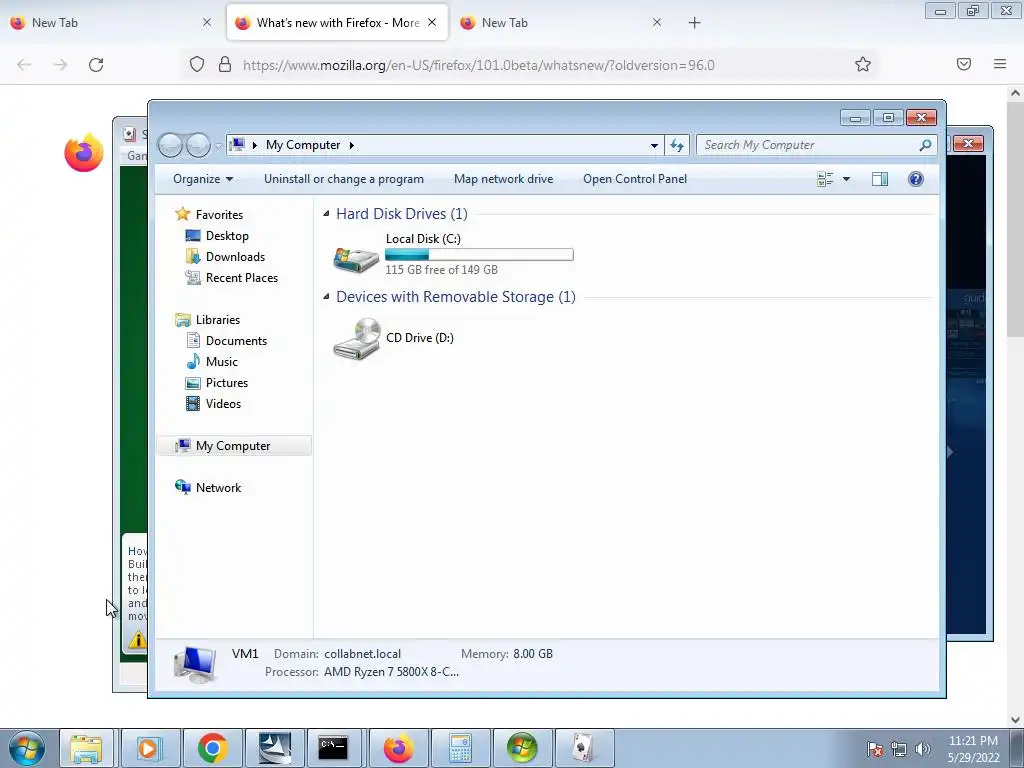This screenshot has height=768, width=1024.
Task: Close the What's new with Firefox tab
Action: click(x=432, y=22)
